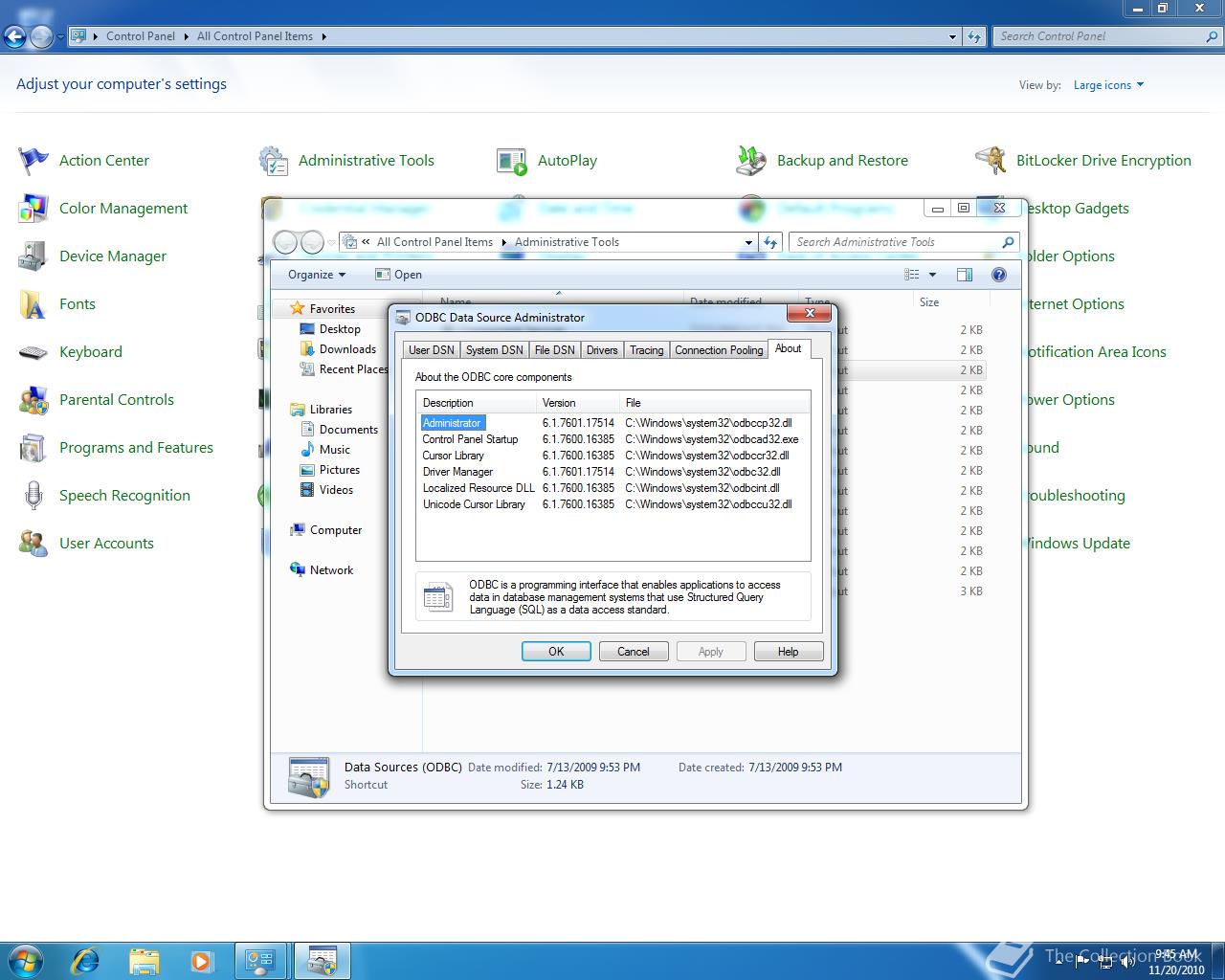Switch to the File DSN tab
1225x980 pixels.
[x=555, y=350]
